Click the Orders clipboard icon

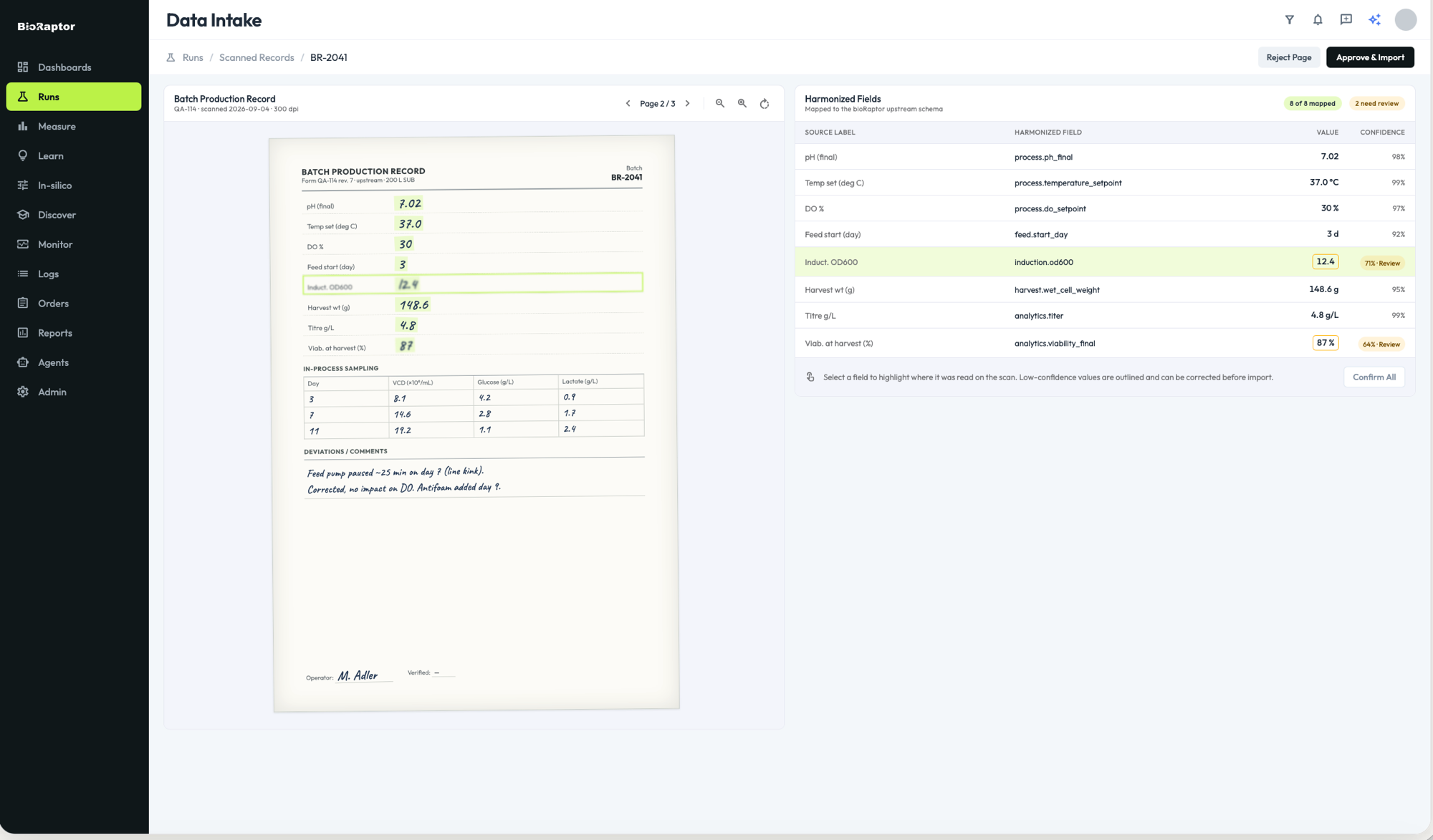click(x=23, y=303)
